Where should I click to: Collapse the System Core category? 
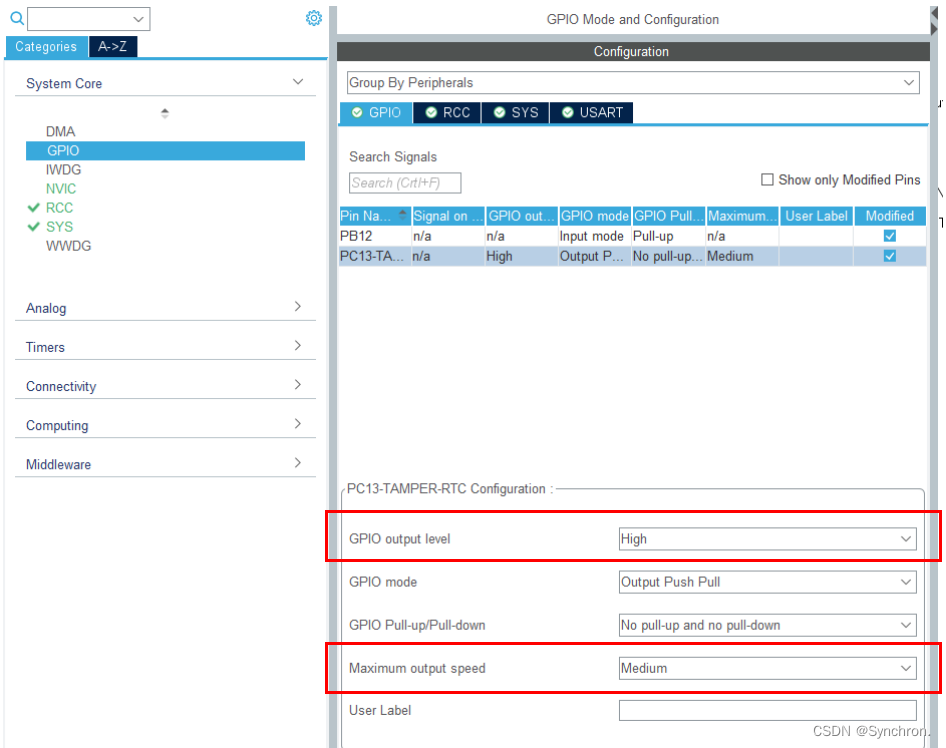165,83
